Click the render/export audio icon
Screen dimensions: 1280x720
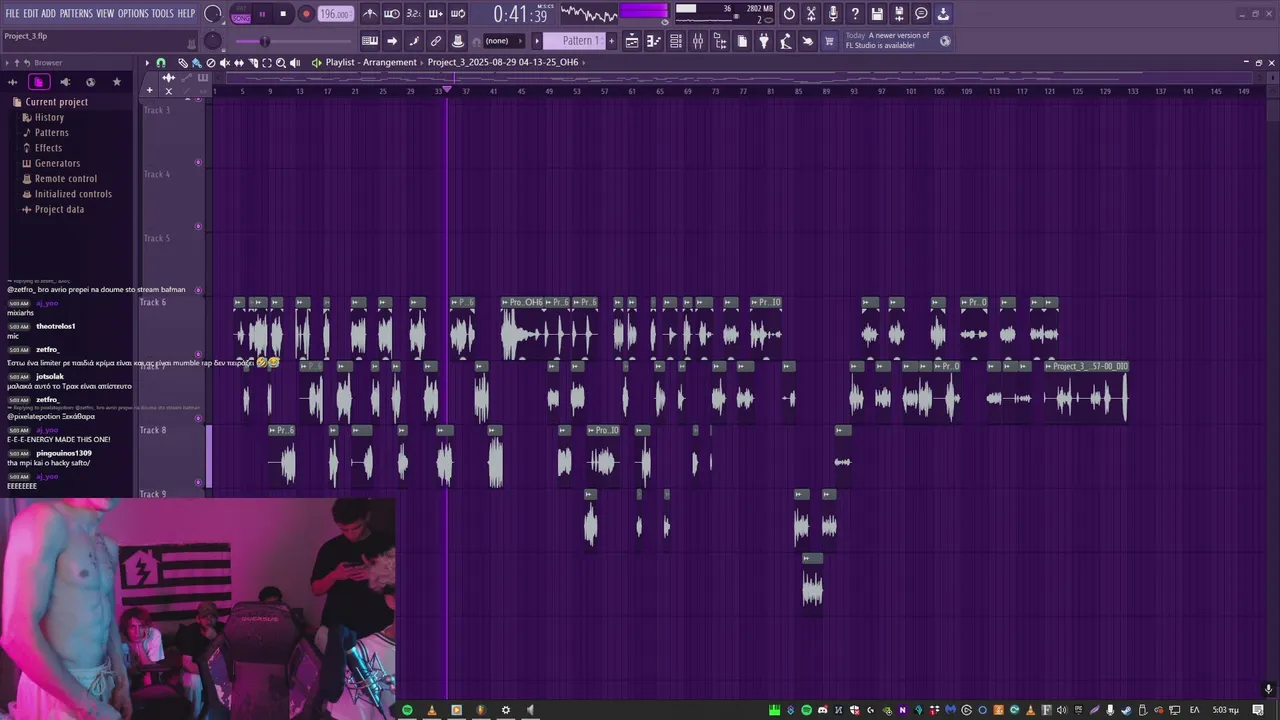(899, 14)
